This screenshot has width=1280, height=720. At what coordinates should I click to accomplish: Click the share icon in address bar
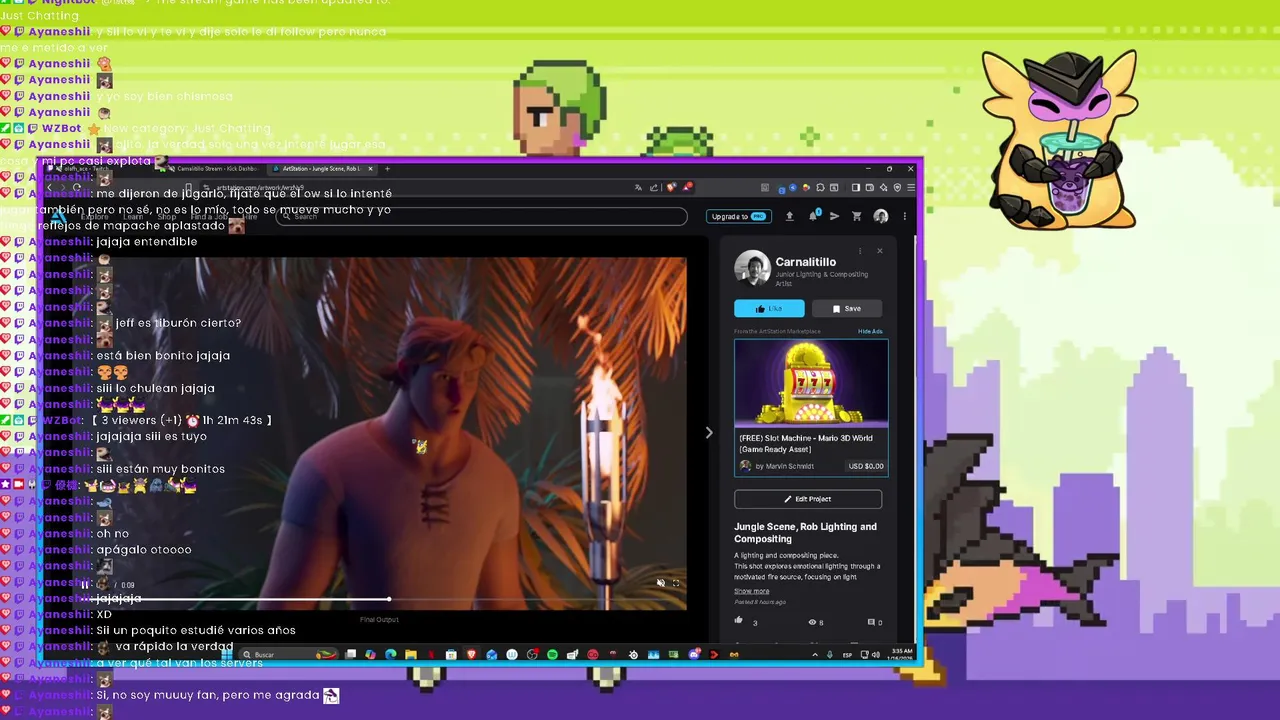pyautogui.click(x=654, y=187)
